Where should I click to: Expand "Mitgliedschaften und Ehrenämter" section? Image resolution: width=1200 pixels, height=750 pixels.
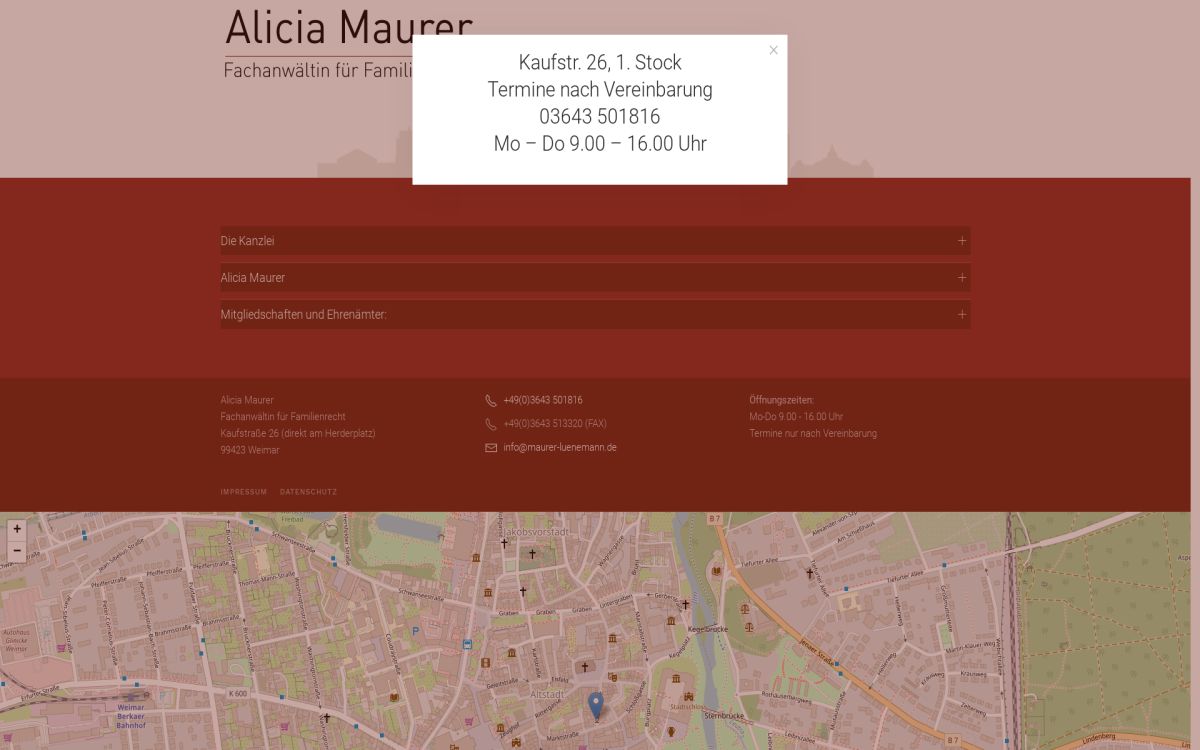303,315
